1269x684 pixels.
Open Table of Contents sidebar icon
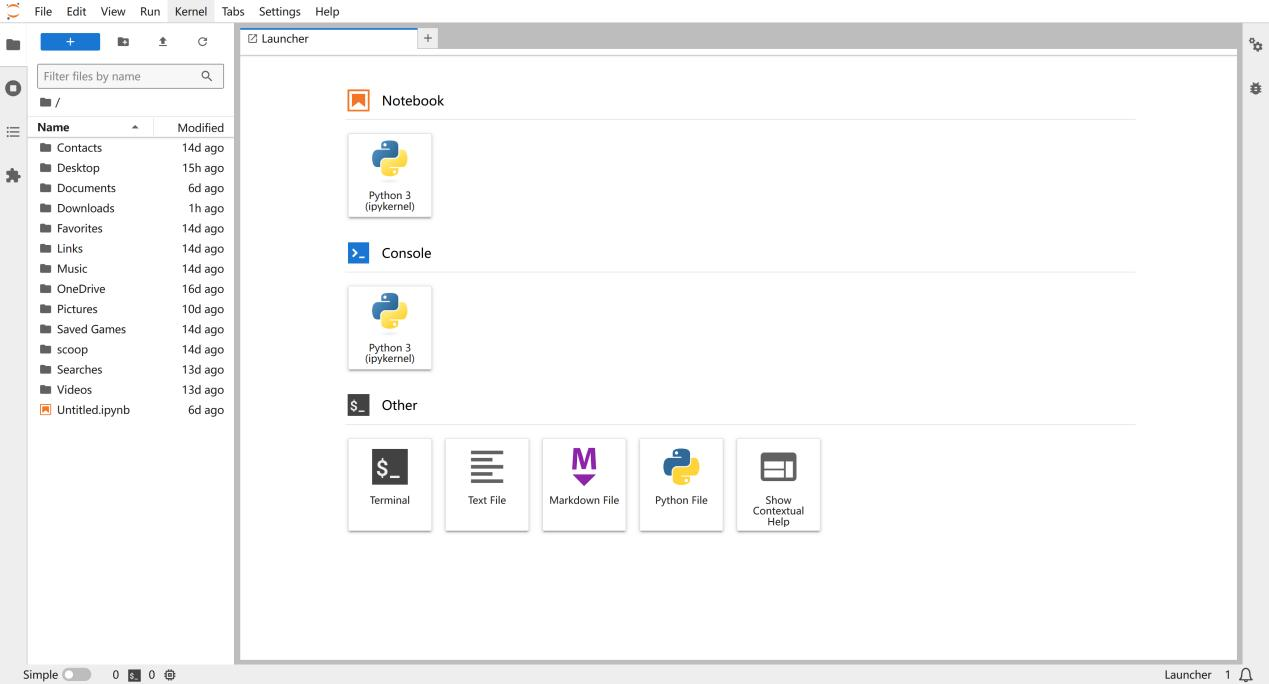point(13,131)
